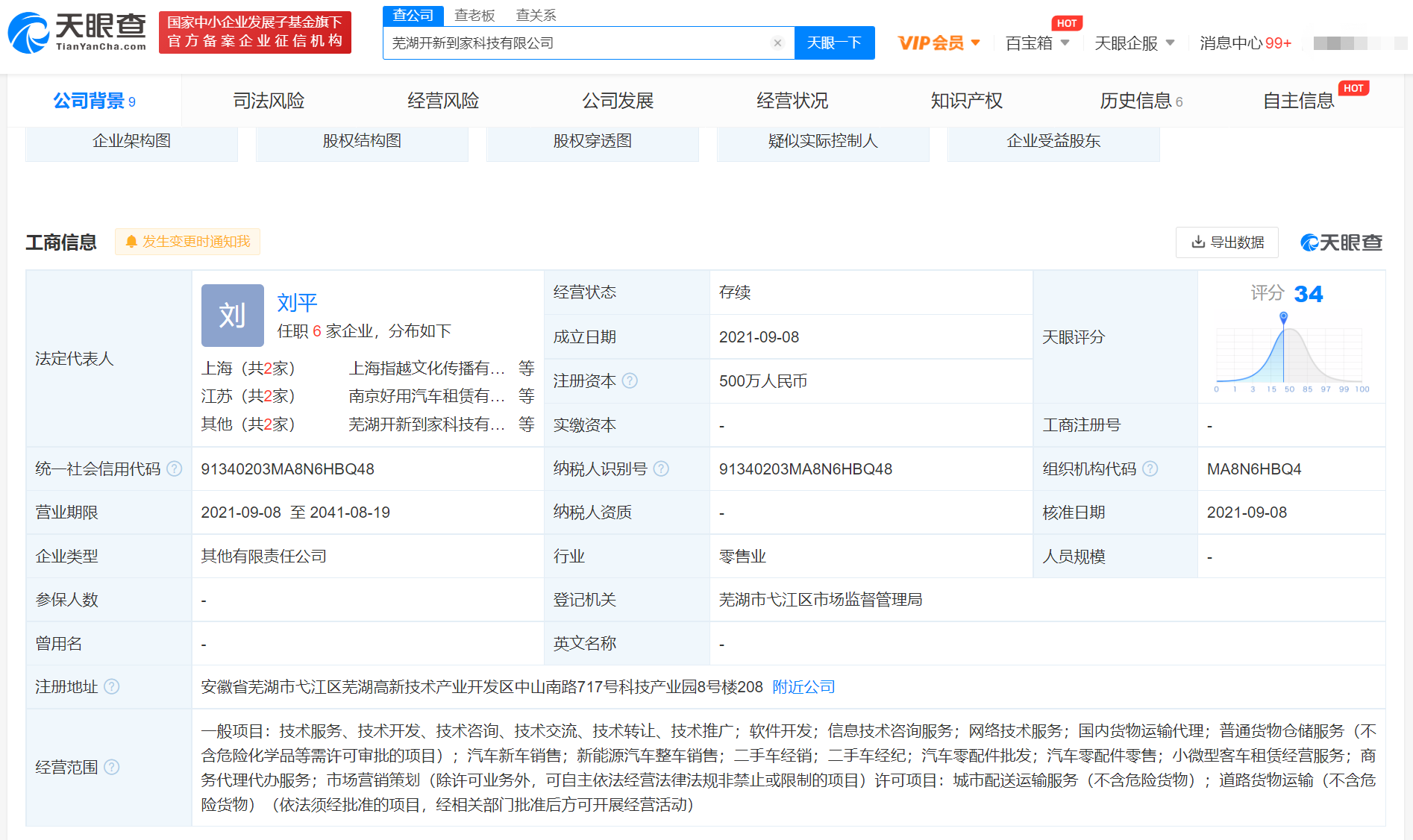
Task: Click help icon next to 注册资本
Action: (630, 381)
